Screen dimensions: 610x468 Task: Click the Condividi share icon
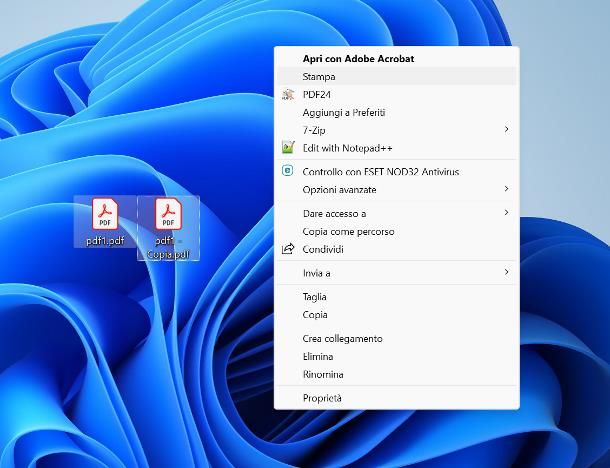(288, 249)
